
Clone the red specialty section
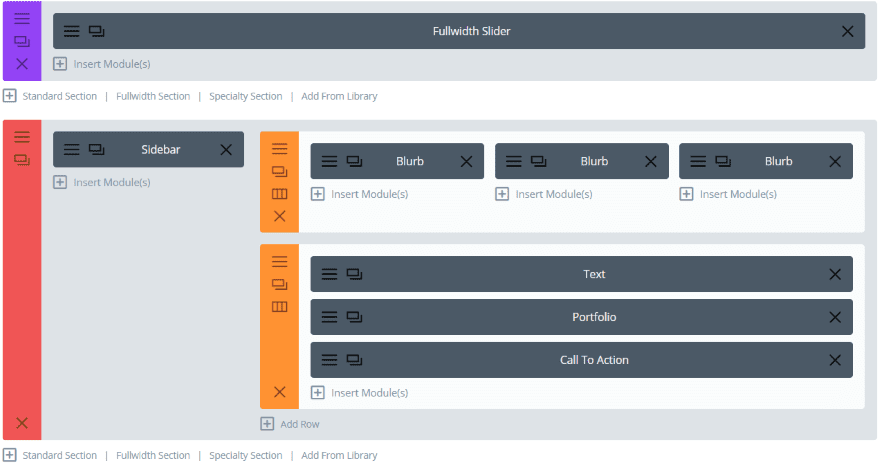point(22,159)
